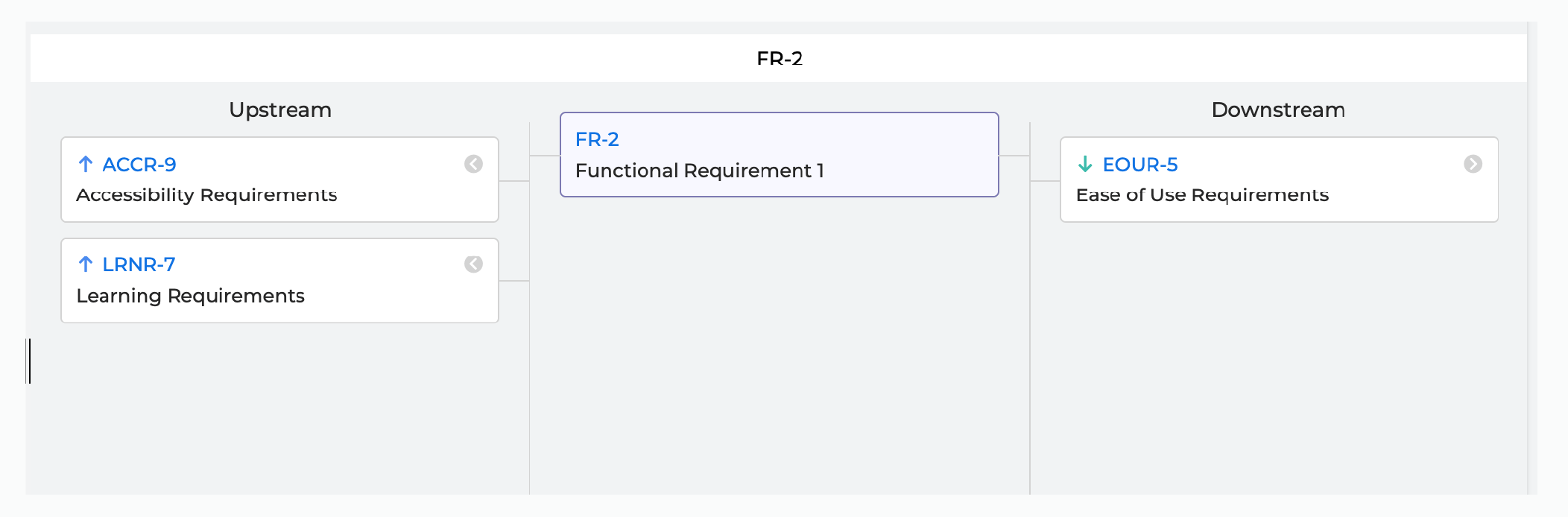
Task: Open the LRNR-7 link
Action: pyautogui.click(x=139, y=264)
